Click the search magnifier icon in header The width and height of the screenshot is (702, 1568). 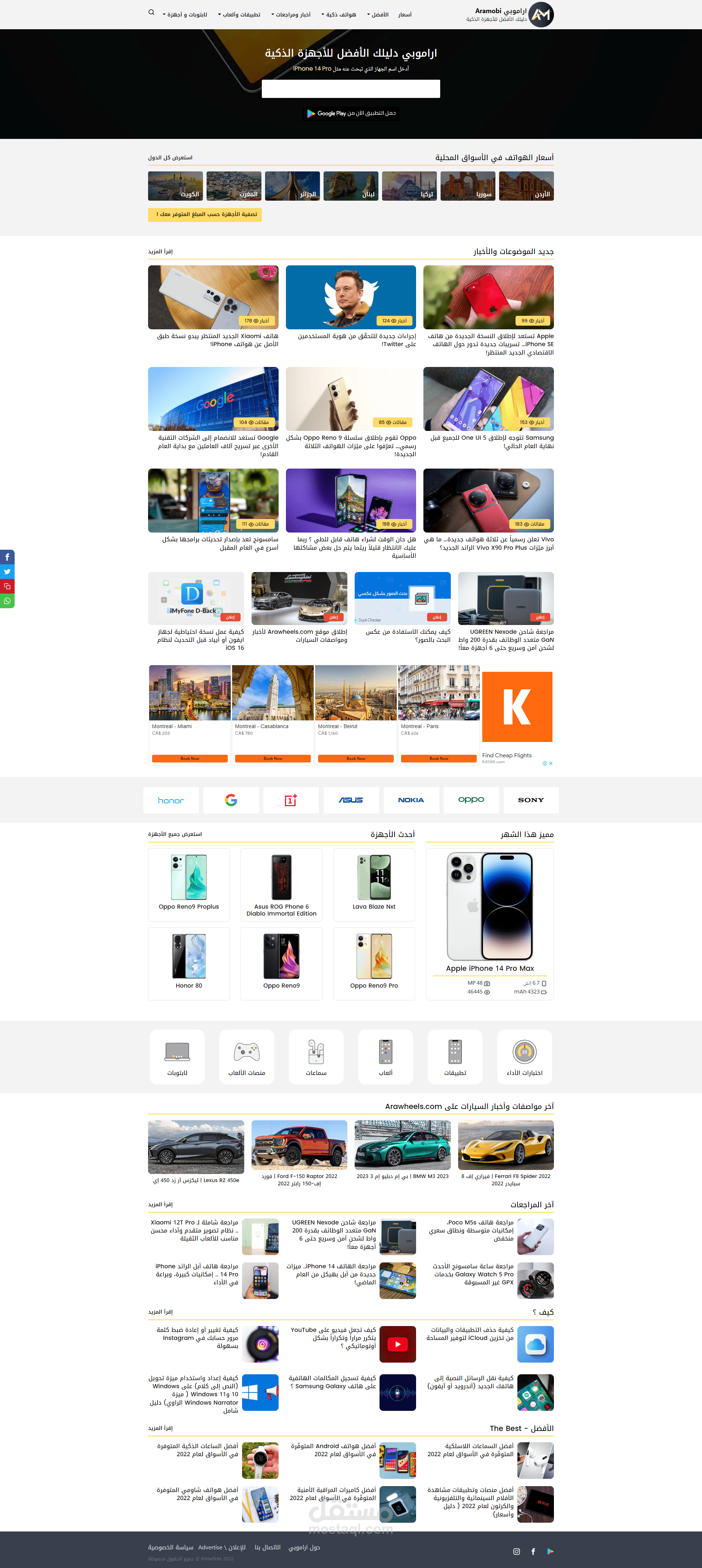coord(151,12)
